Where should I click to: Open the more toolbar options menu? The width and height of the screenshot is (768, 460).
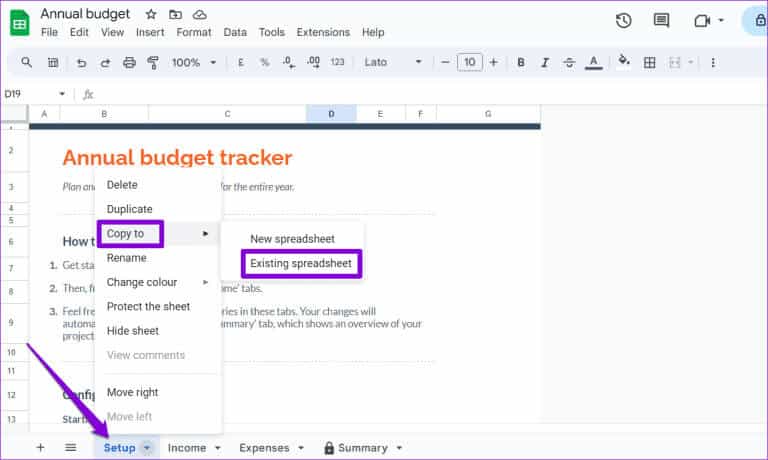[x=713, y=63]
